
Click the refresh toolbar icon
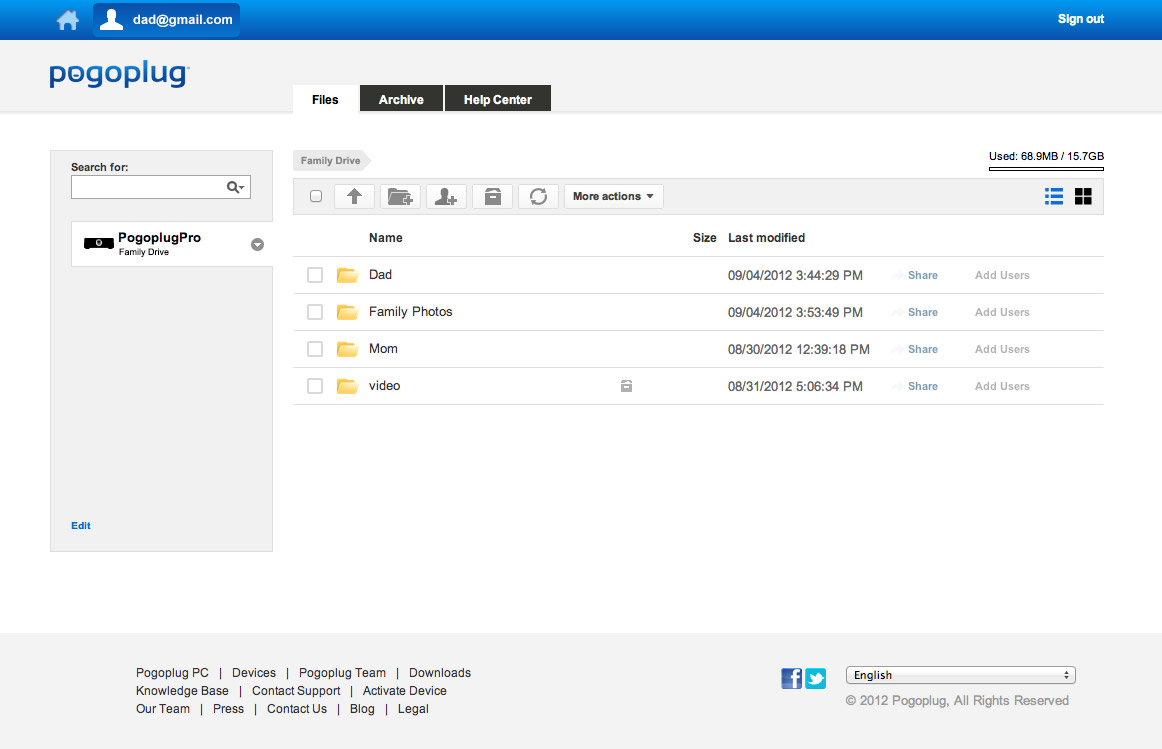coord(538,197)
